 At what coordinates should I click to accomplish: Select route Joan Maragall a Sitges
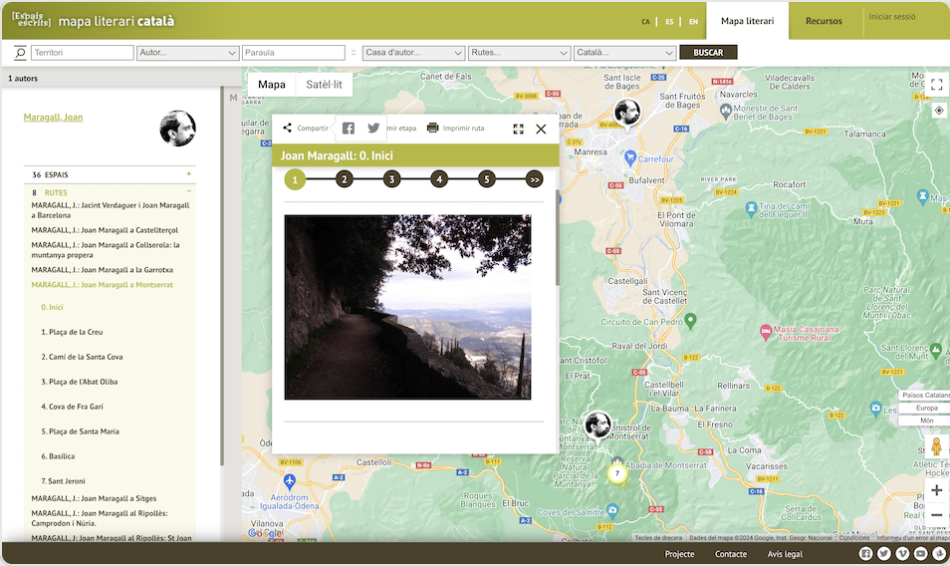pyautogui.click(x=94, y=498)
